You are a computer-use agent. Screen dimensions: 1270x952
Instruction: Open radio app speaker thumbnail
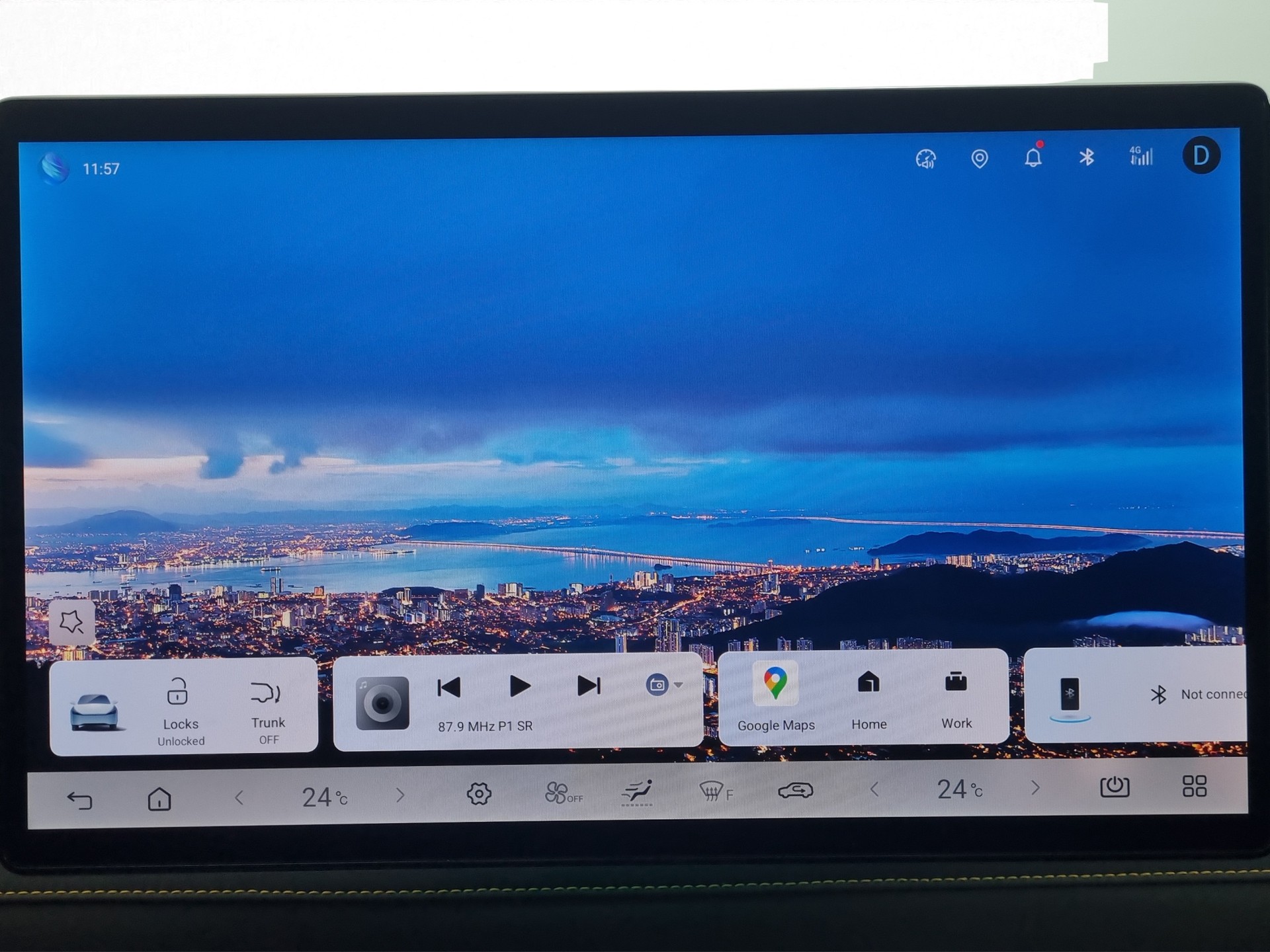(382, 703)
